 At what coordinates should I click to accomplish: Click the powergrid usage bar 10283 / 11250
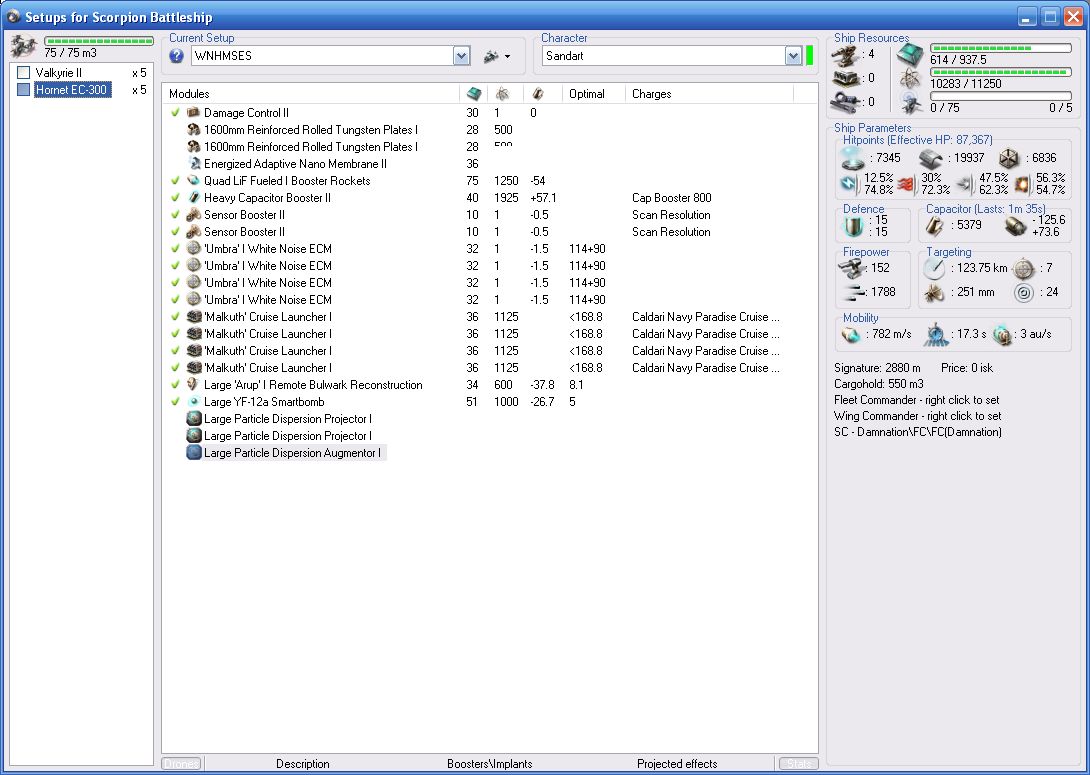[1000, 72]
